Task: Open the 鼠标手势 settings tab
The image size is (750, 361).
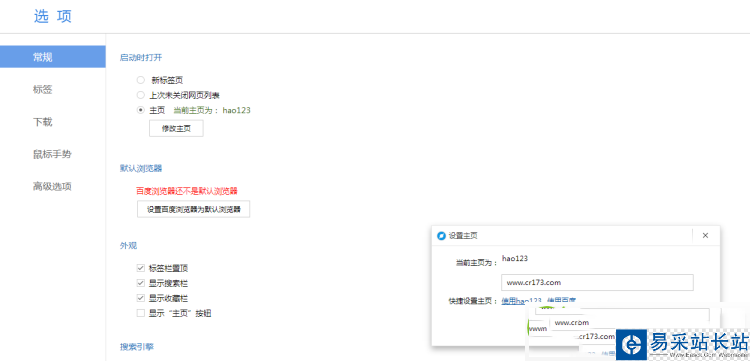Action: (52, 154)
